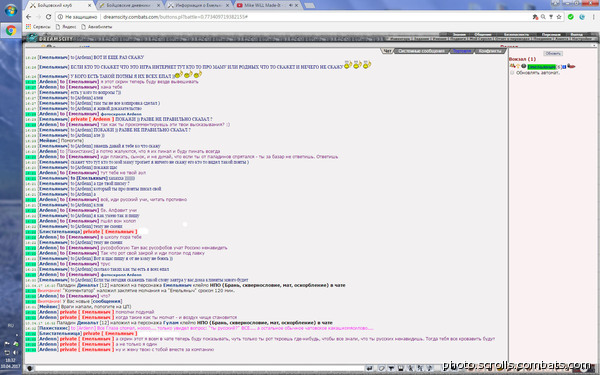Bookmark this page with the star icon
Viewport: 600px width, 375px height.
point(559,17)
